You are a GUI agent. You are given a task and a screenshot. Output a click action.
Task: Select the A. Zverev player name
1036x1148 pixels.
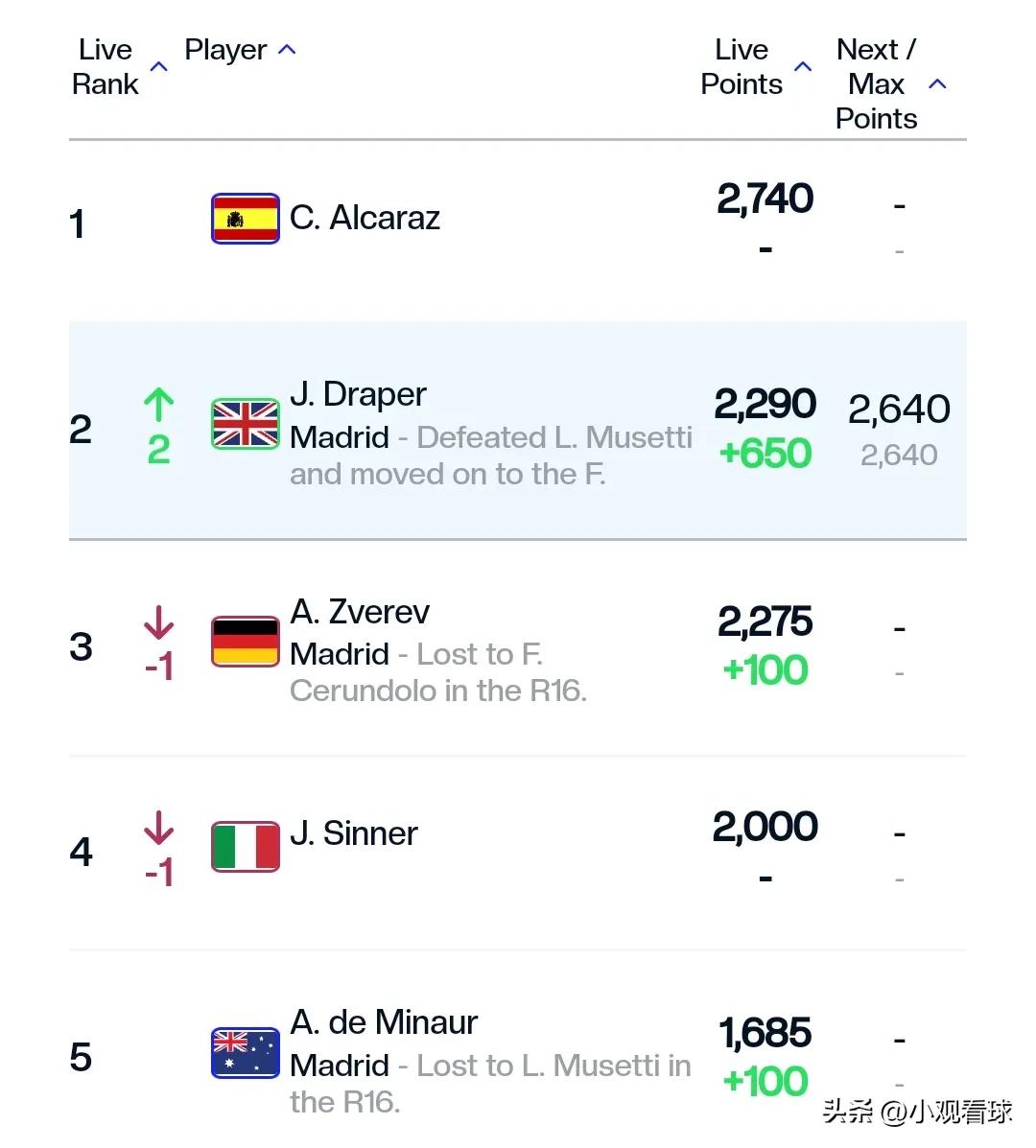click(360, 612)
